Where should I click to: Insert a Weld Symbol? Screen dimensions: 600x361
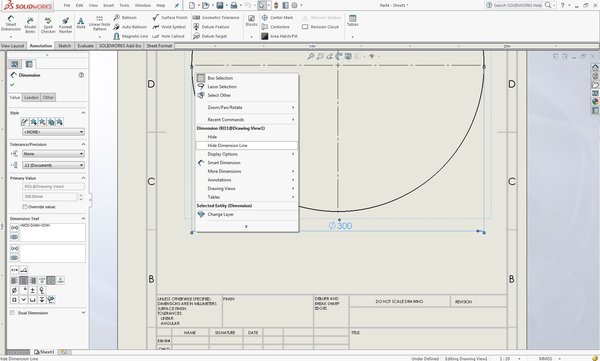coord(169,27)
